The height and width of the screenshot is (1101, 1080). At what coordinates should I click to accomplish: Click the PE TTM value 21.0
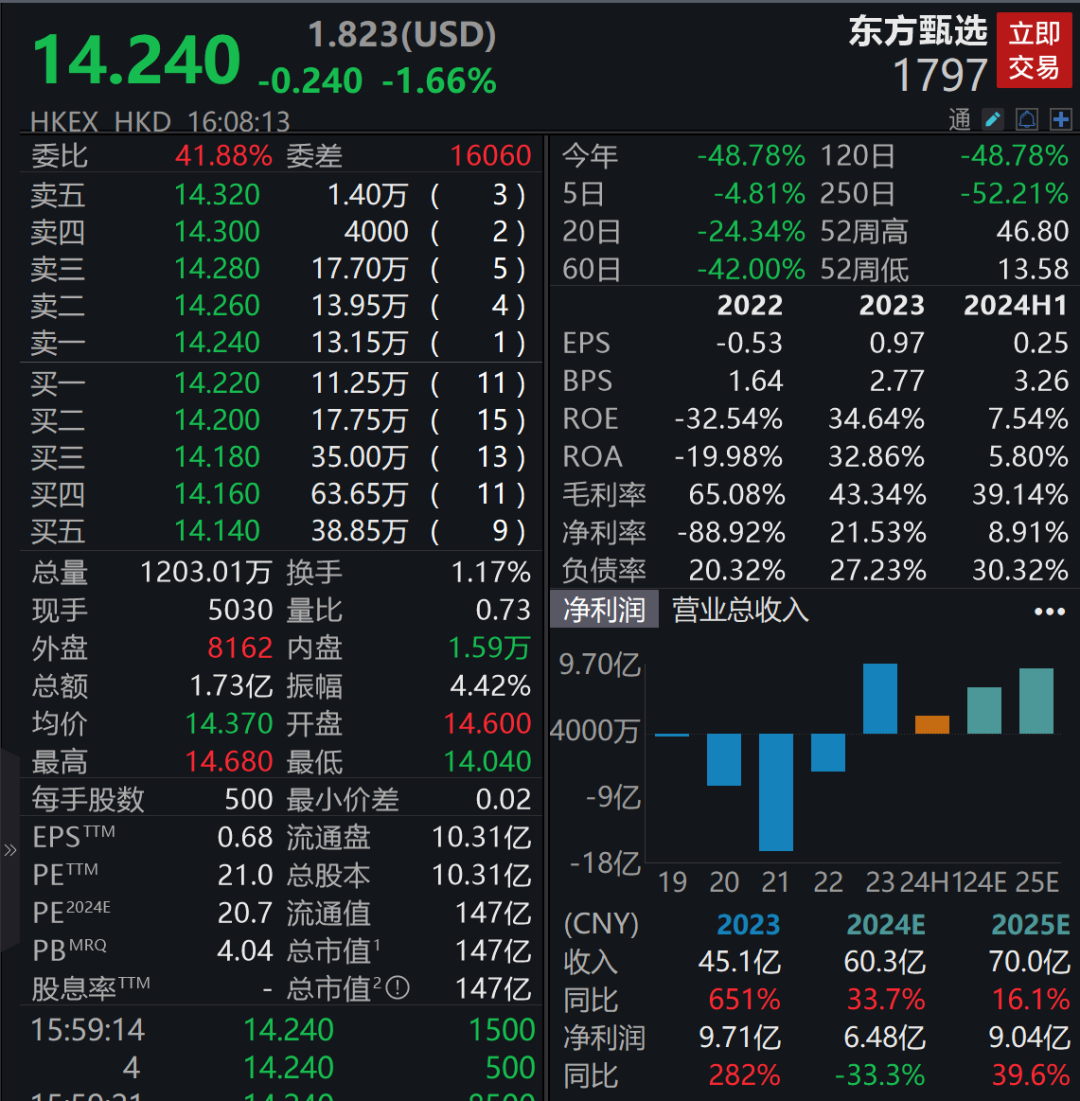pos(245,876)
